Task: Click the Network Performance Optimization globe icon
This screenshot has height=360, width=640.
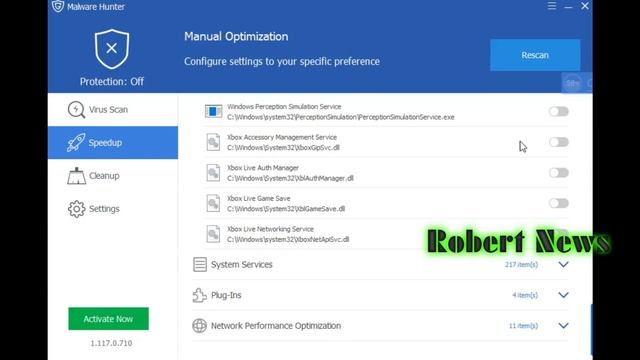Action: (200, 326)
